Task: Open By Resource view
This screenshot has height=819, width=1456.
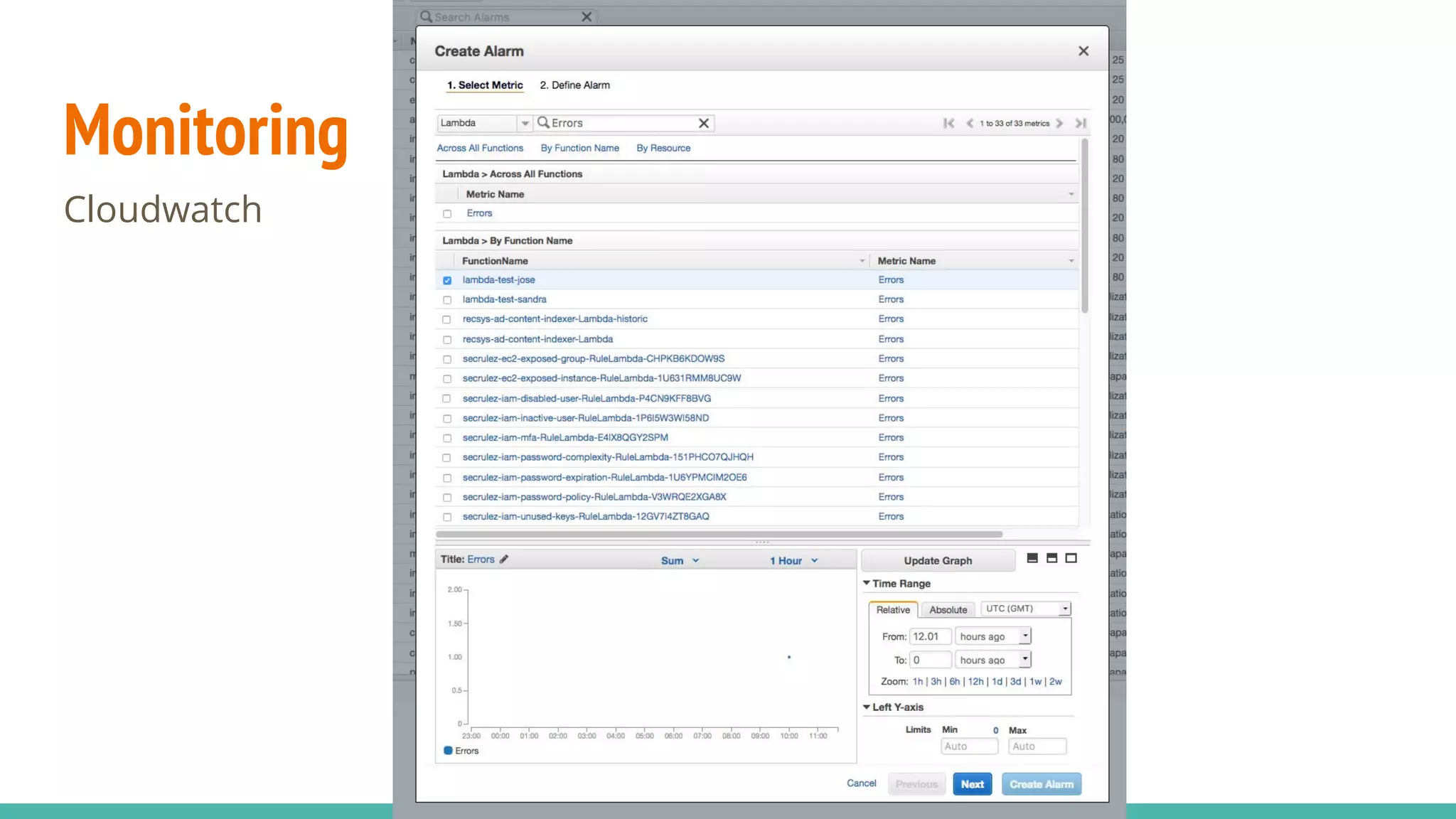Action: tap(663, 148)
